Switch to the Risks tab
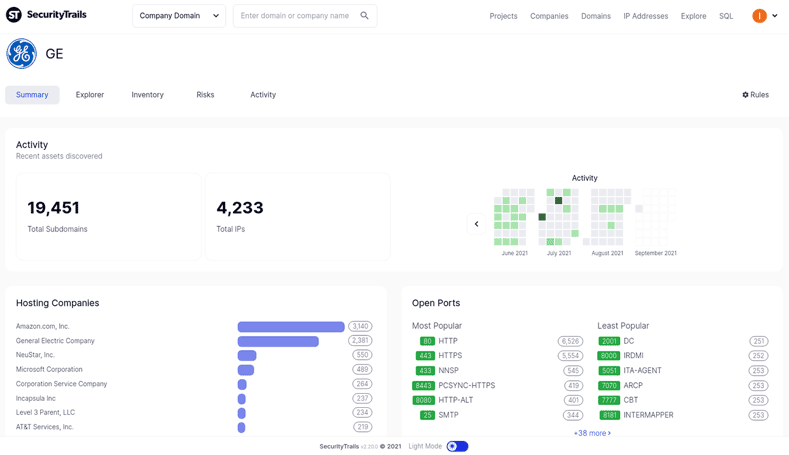789x455 pixels. pyautogui.click(x=205, y=95)
